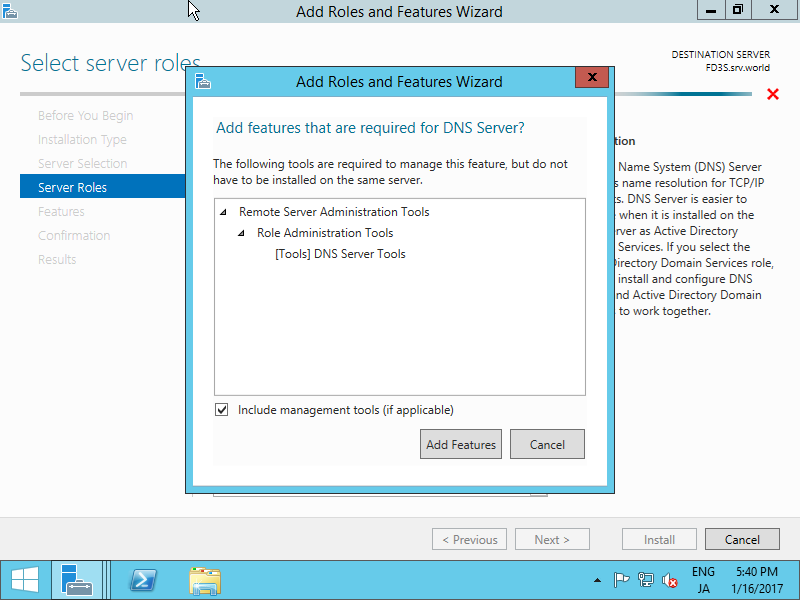Viewport: 800px width, 600px height.
Task: Go to the Before You Begin step
Action: [x=85, y=115]
